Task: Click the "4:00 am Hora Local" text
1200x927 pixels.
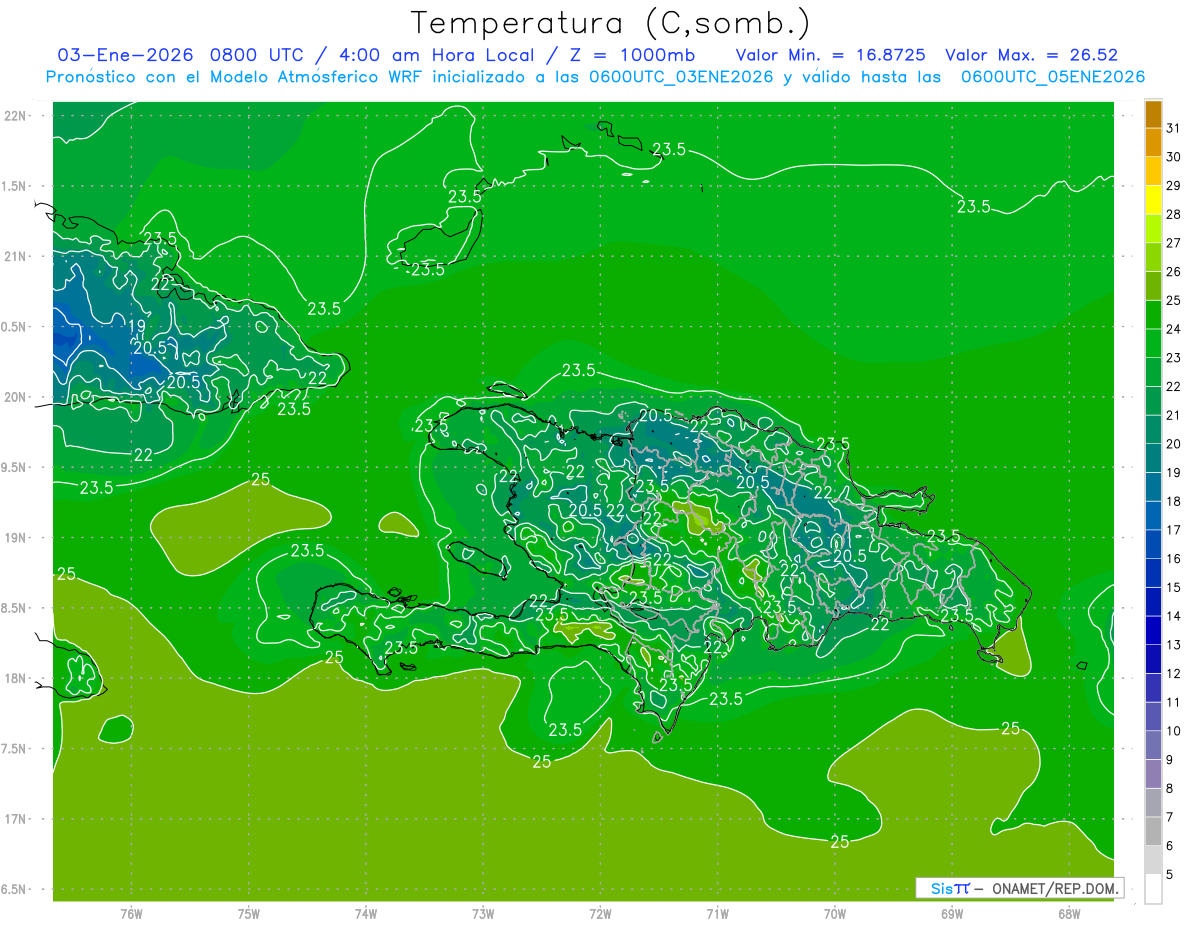Action: [443, 55]
